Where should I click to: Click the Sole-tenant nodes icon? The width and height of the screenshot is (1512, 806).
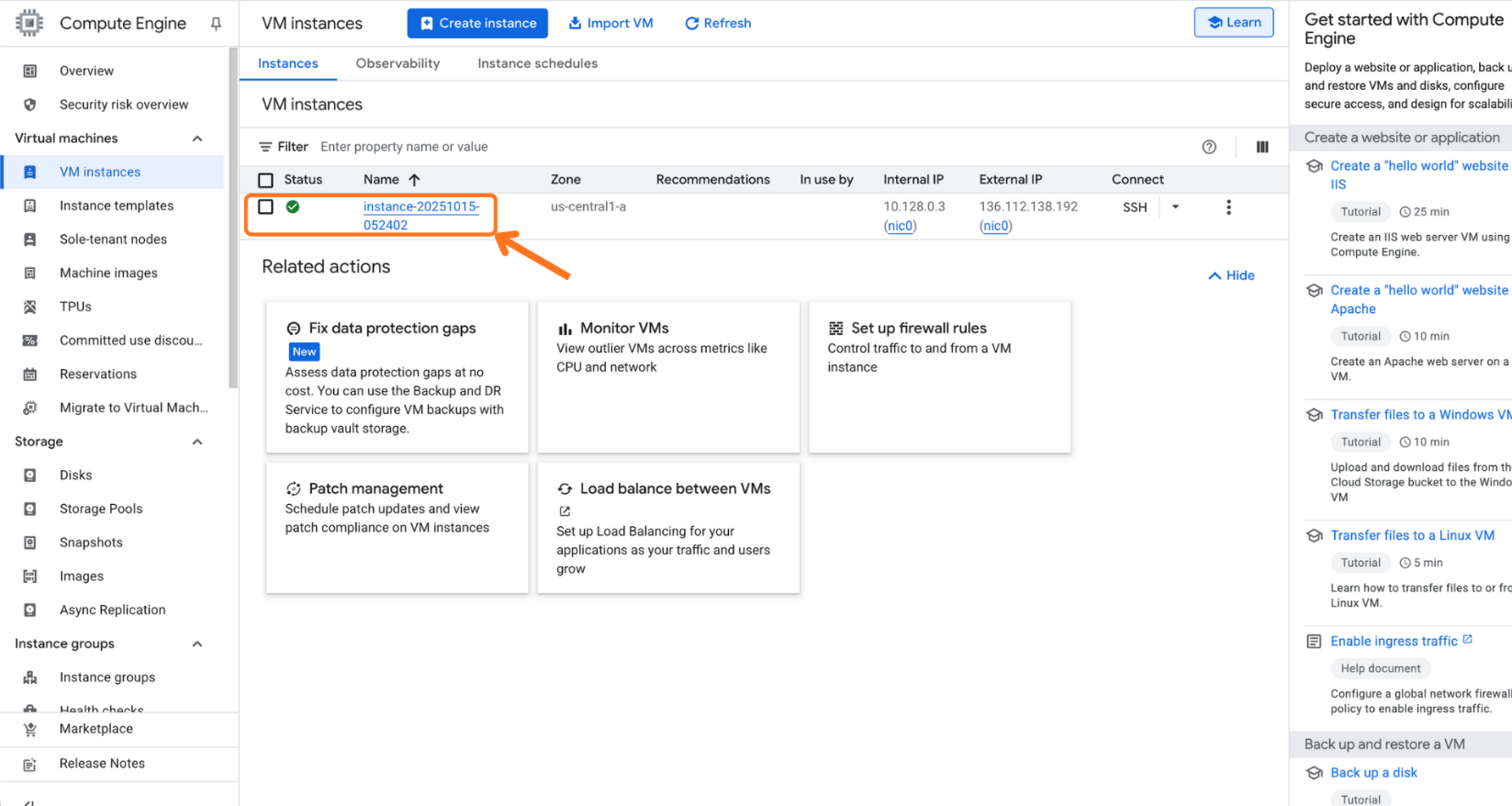click(x=29, y=240)
